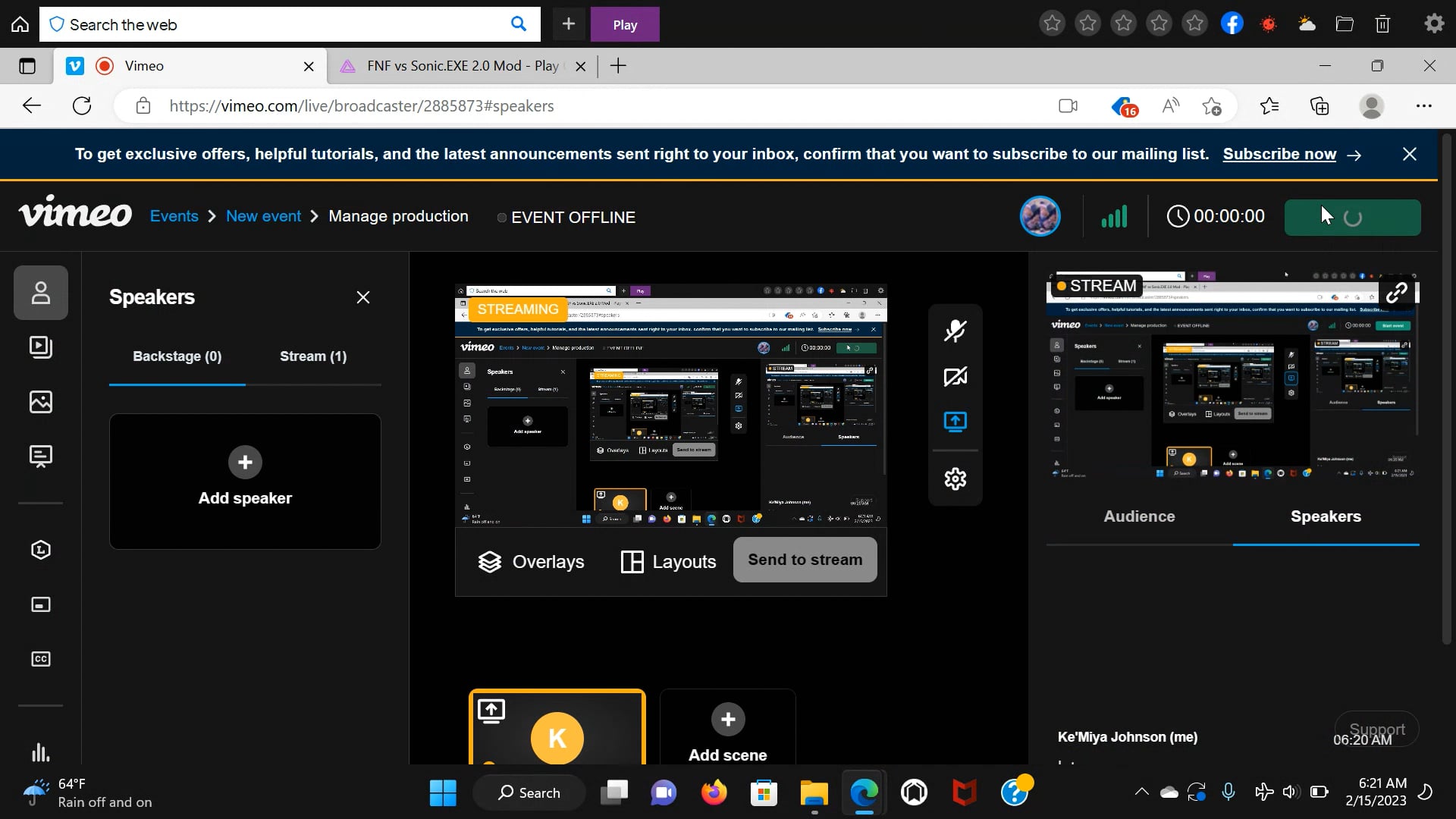Open Windows Start menu
The image size is (1456, 819).
(x=443, y=793)
